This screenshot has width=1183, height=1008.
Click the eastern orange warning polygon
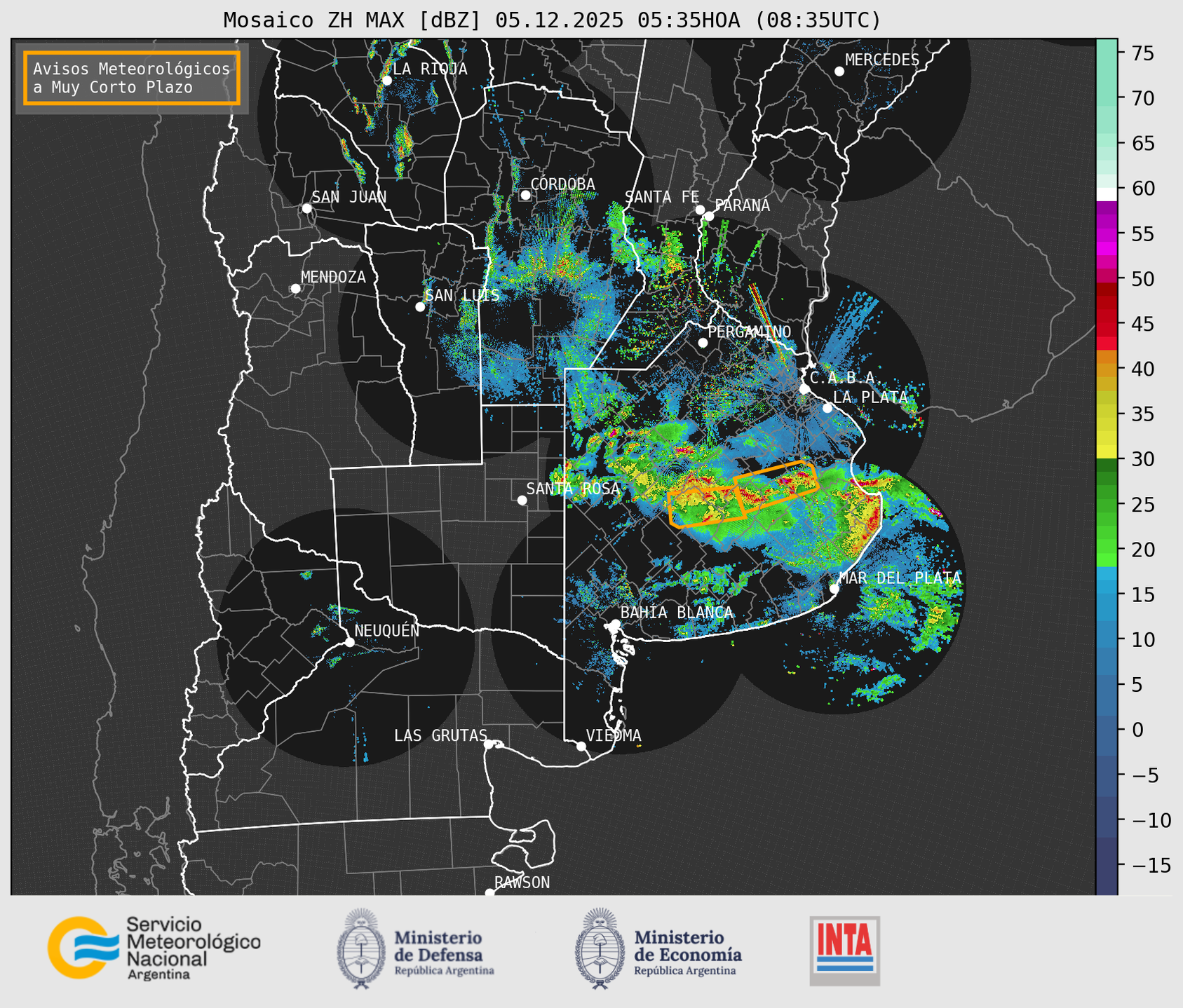776,485
